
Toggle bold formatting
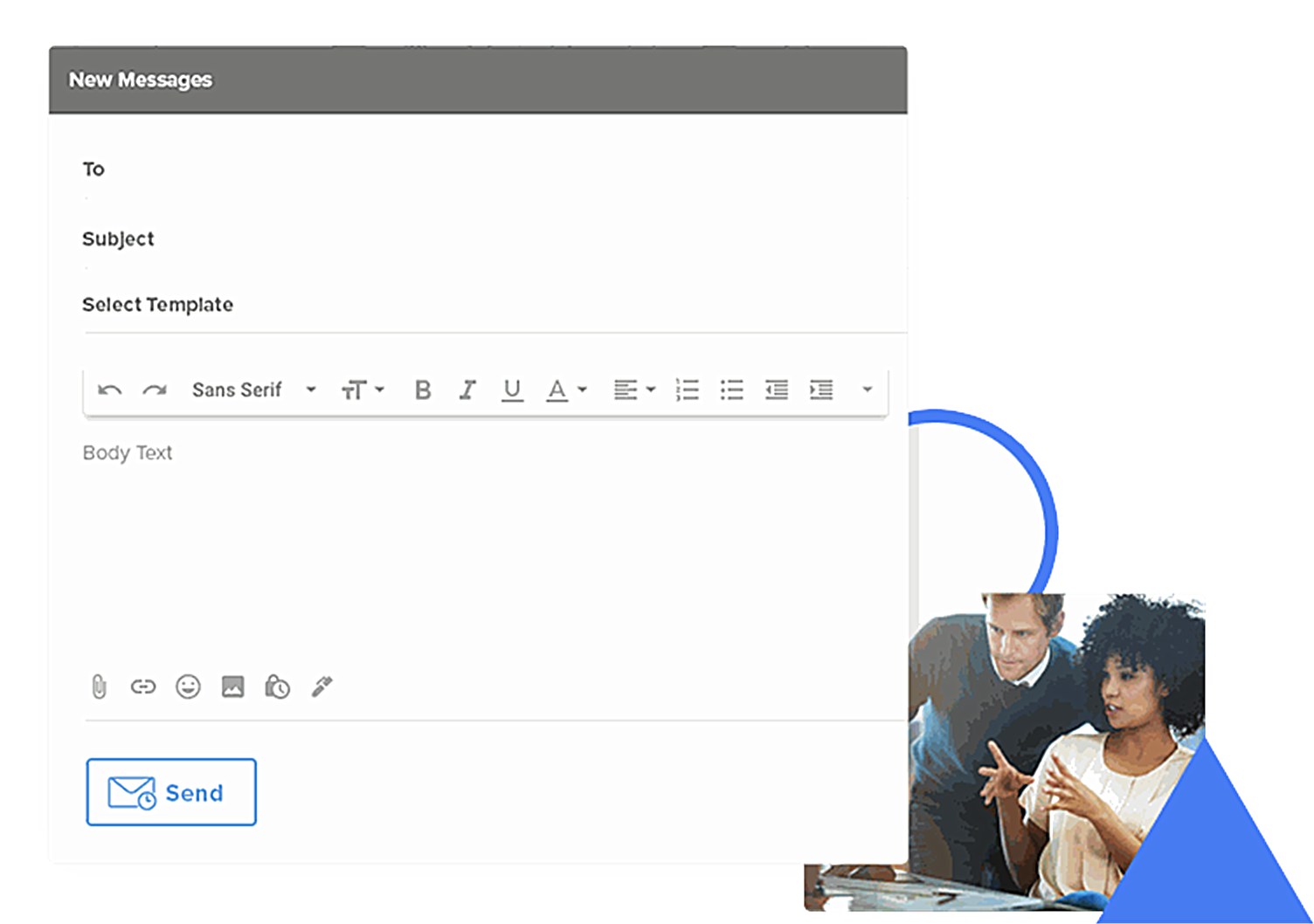pyautogui.click(x=423, y=390)
